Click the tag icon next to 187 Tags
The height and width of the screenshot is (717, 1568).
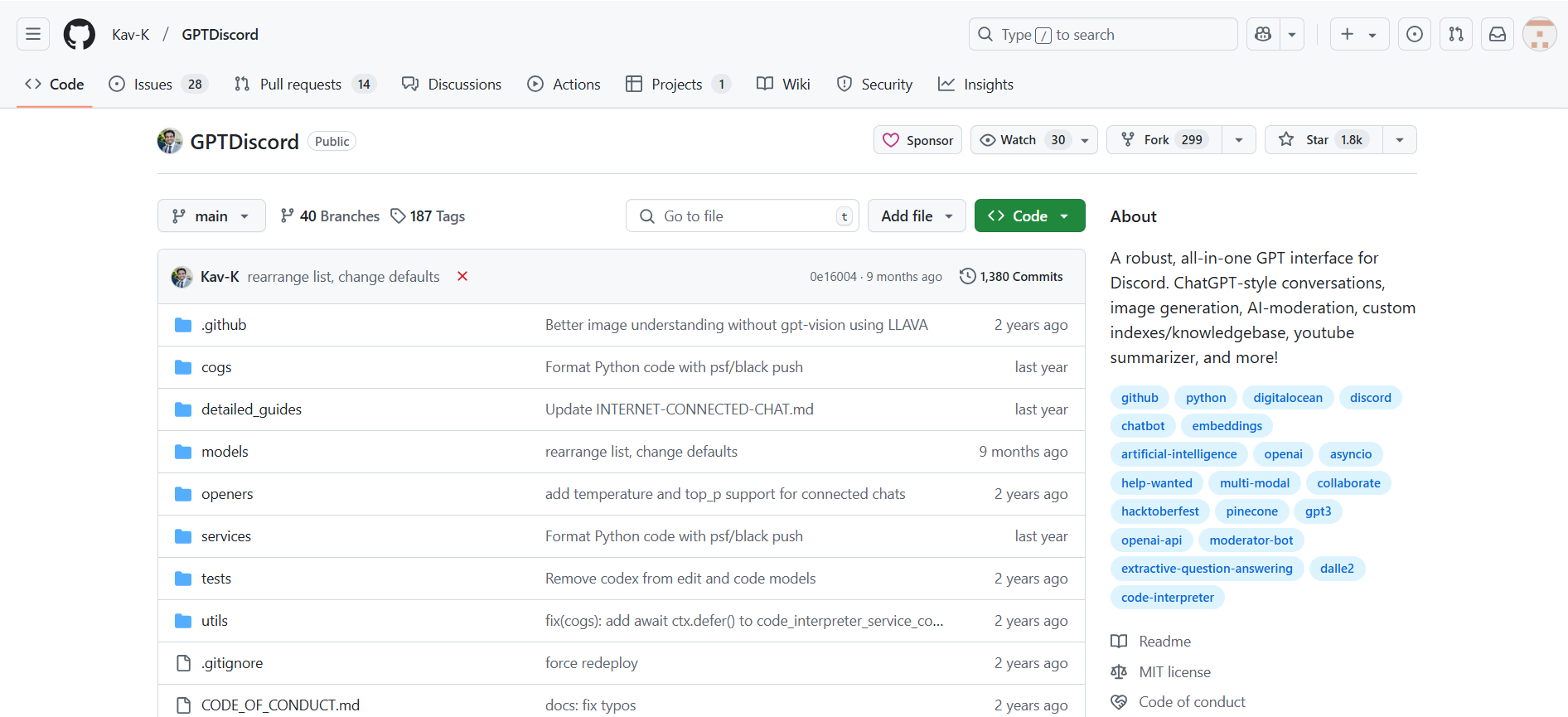click(x=398, y=216)
